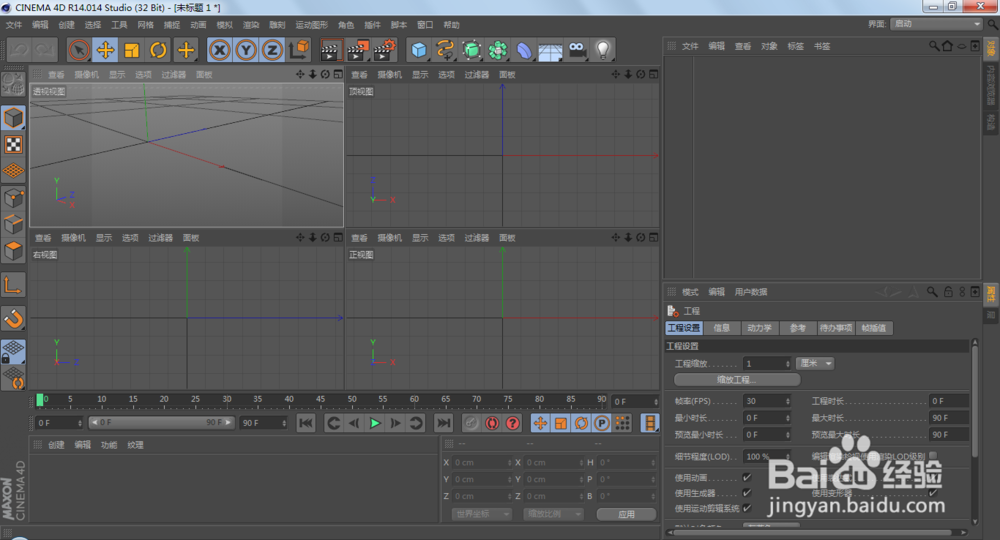
Task: Step the 最小时长 value spinner
Action: (788, 418)
